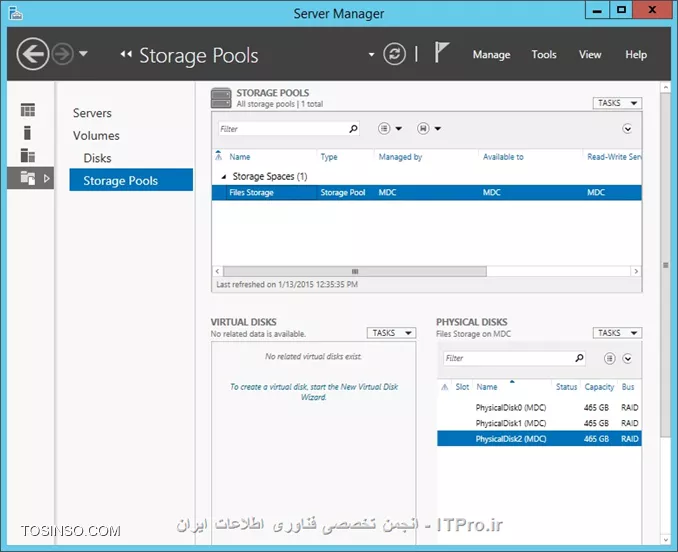
Task: Click left arrow of horizontal scrollbar
Action: [x=217, y=271]
